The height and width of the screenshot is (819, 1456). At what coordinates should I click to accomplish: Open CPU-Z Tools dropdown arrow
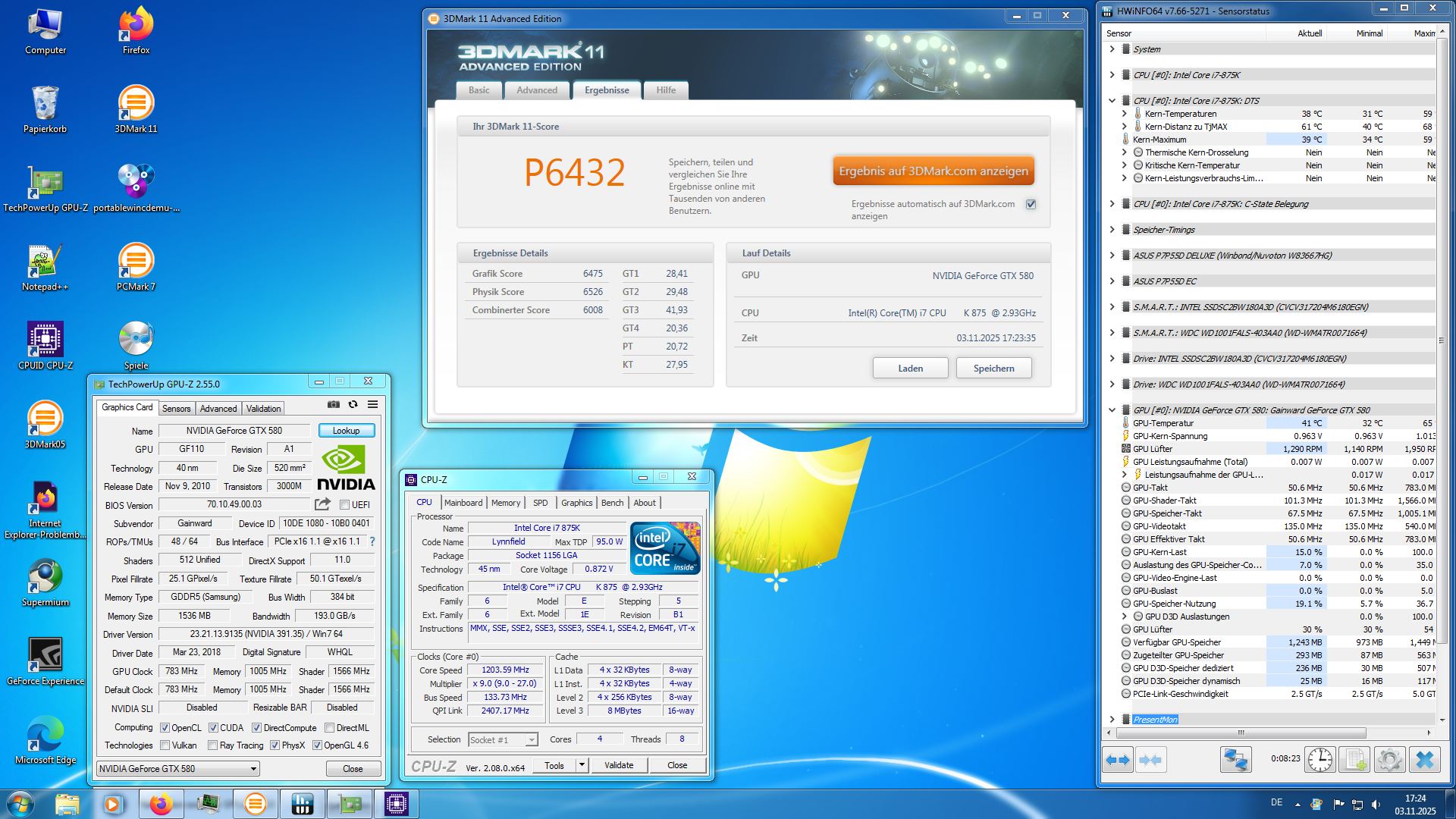pyautogui.click(x=582, y=765)
